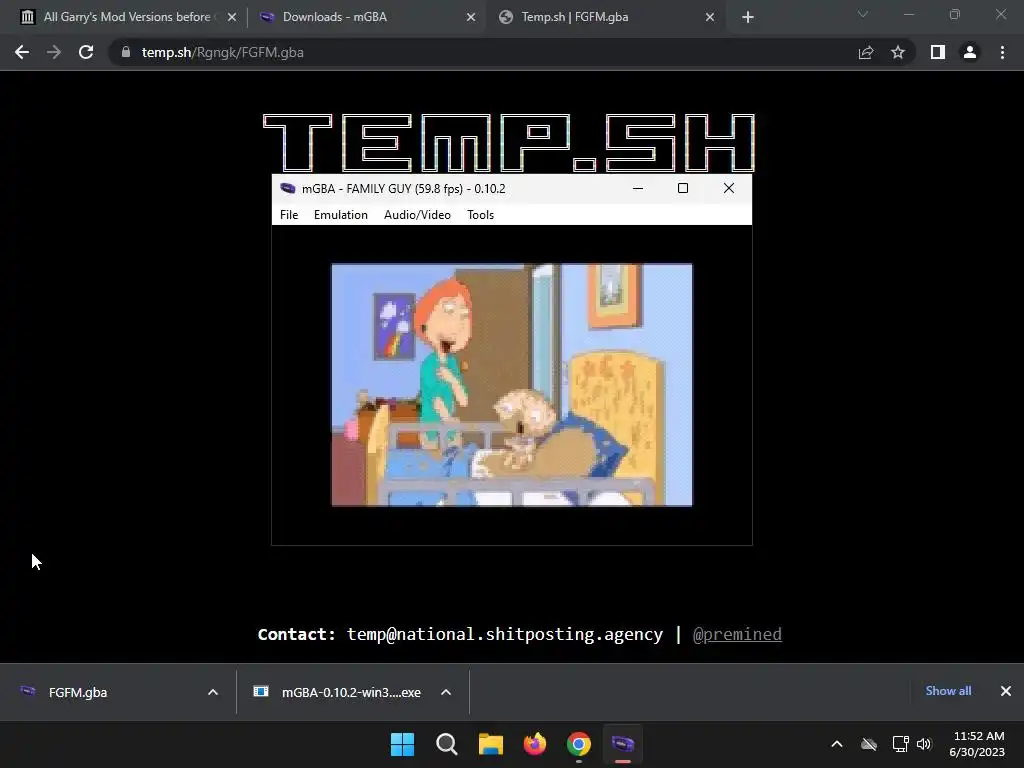Open the volume speaker control
The width and height of the screenshot is (1024, 768).
924,744
